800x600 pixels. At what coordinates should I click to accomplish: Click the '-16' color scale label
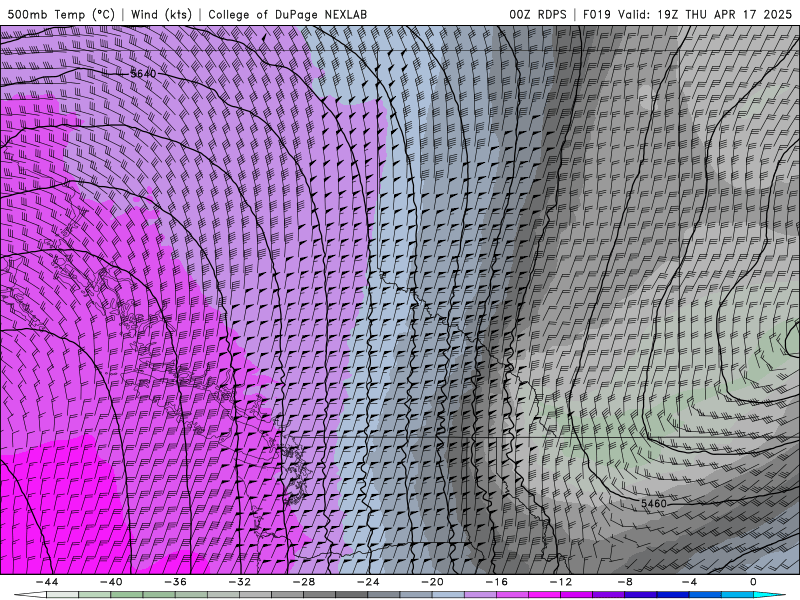496,582
